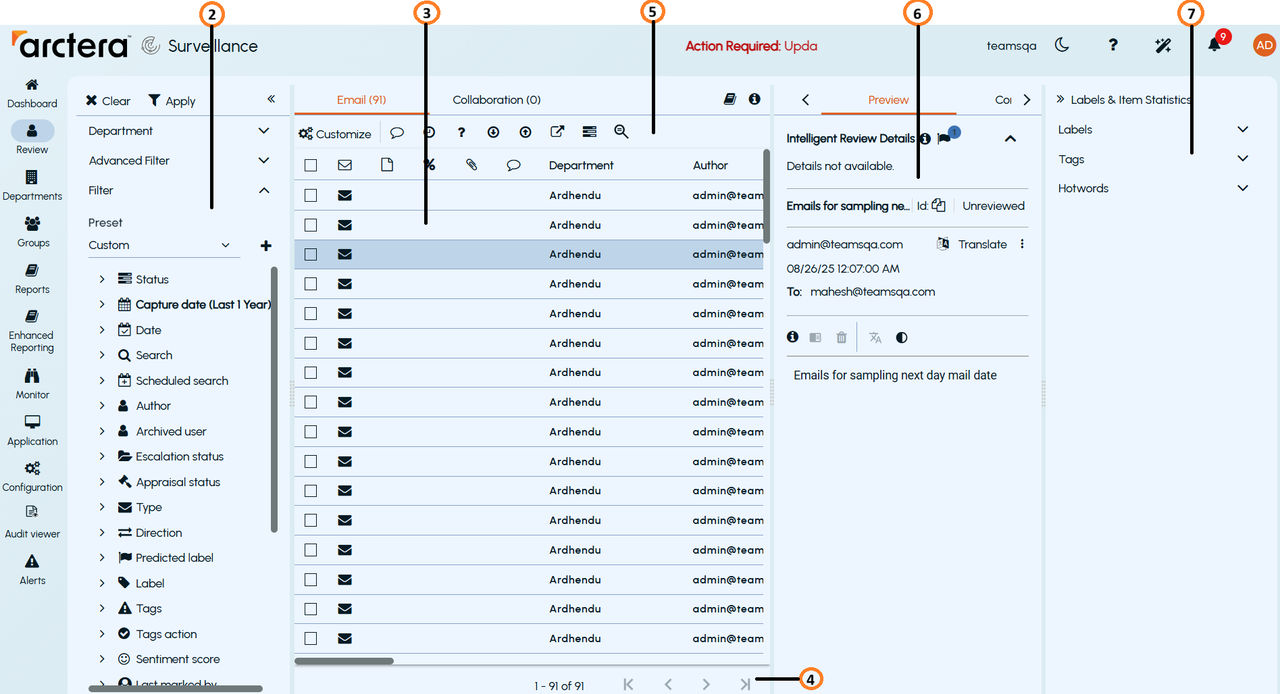Click the question mark icon in list toolbar
The height and width of the screenshot is (694, 1280).
point(461,133)
